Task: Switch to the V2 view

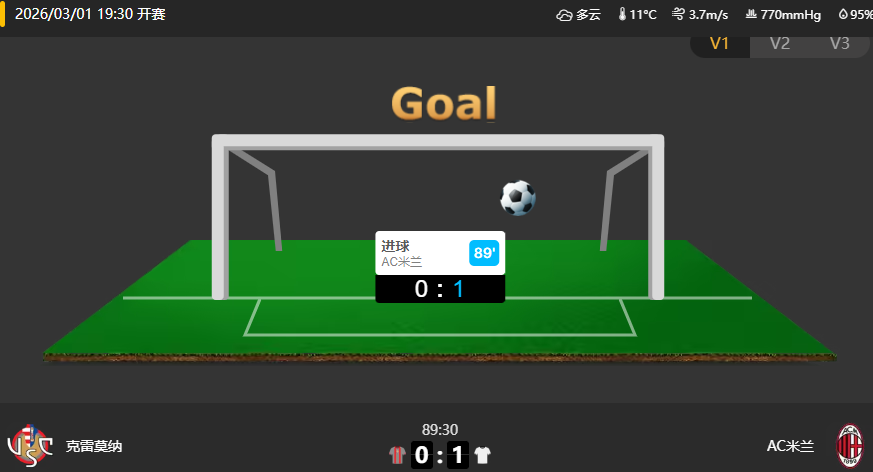Action: coord(779,43)
